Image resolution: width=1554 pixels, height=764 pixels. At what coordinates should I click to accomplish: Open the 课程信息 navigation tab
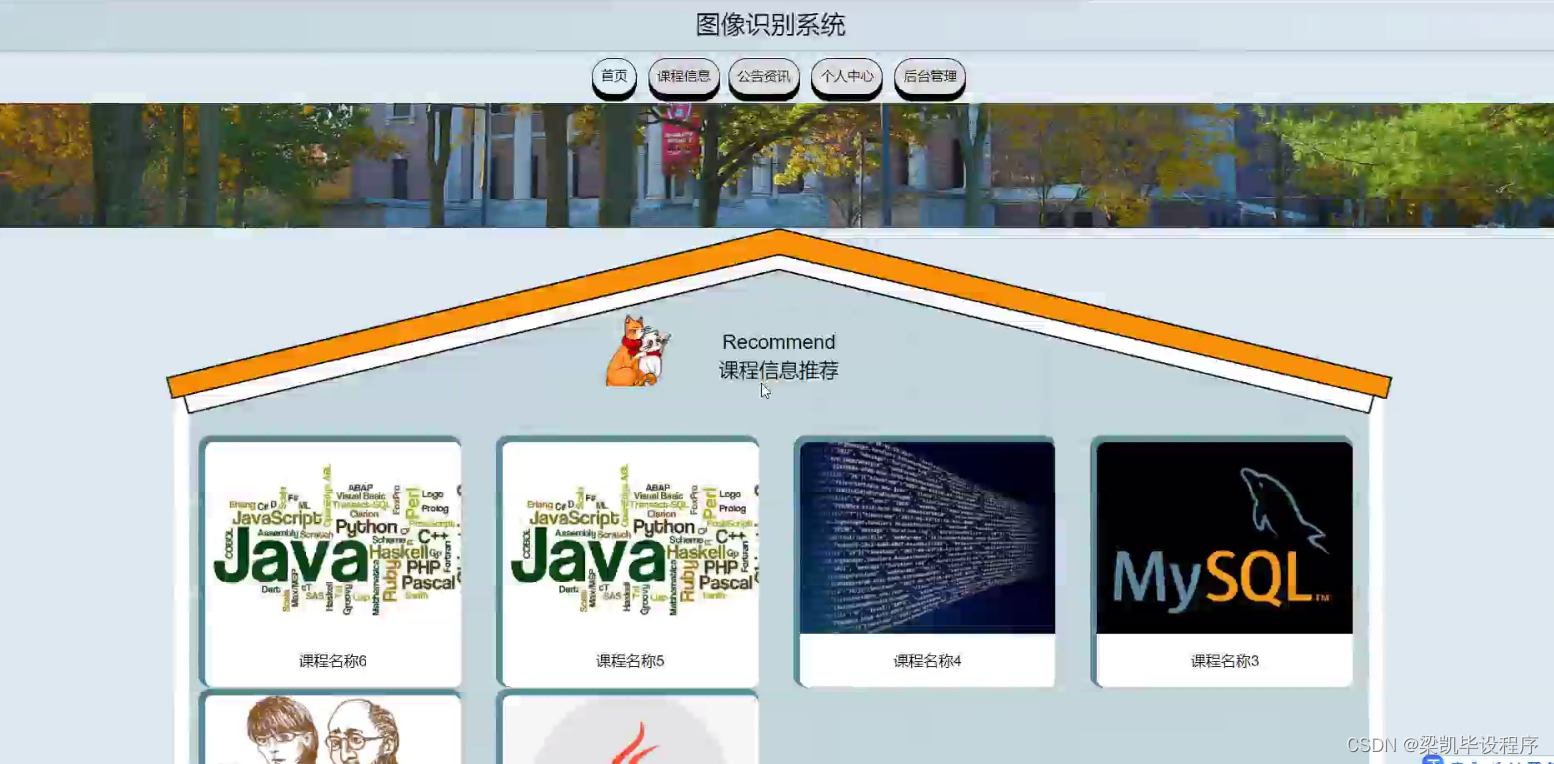[684, 76]
